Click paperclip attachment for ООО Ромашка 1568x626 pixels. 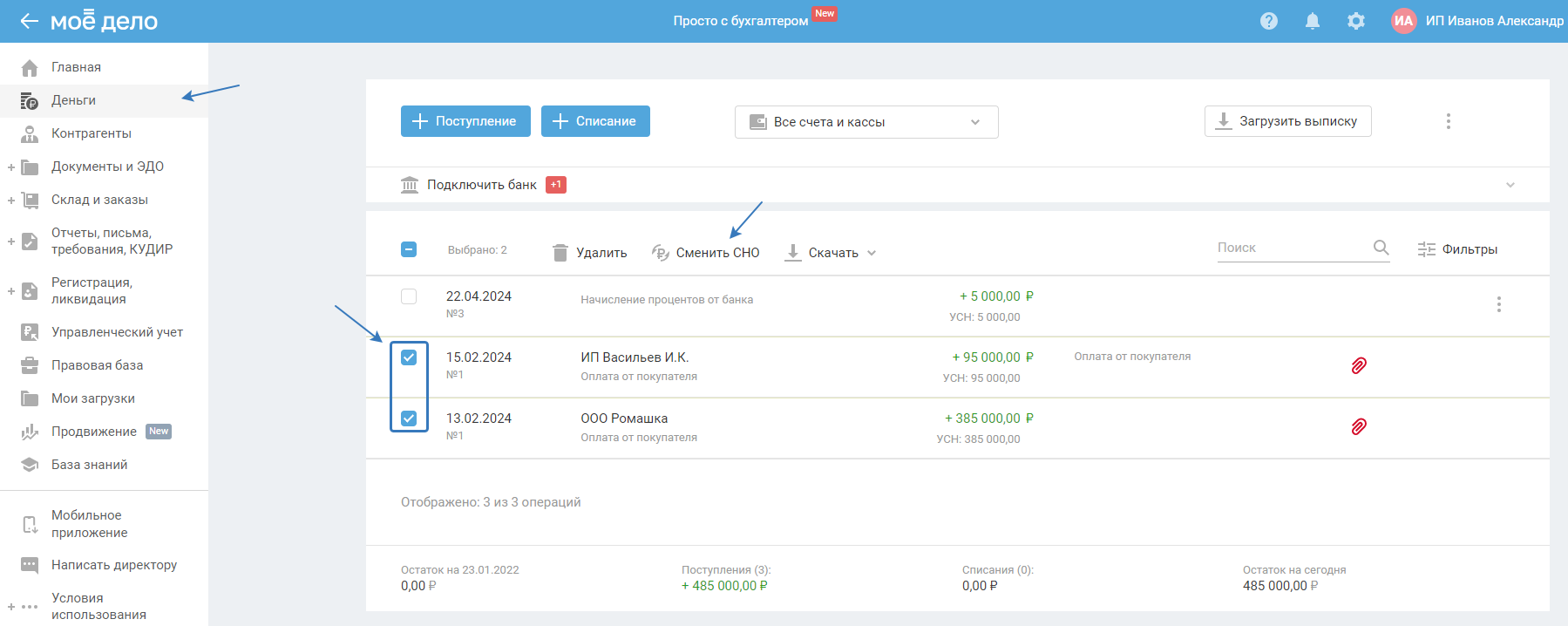(x=1358, y=426)
